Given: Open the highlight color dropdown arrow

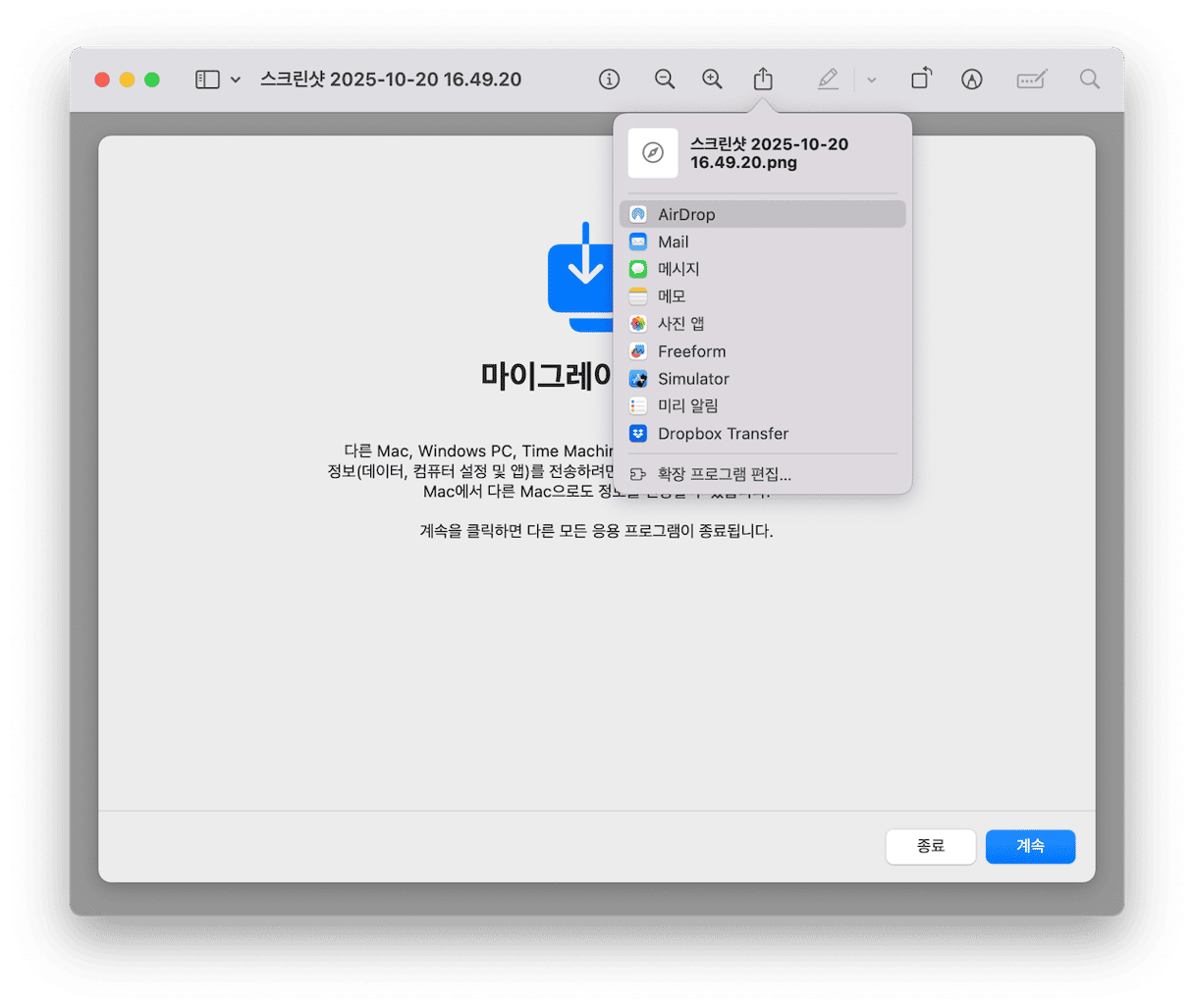Looking at the screenshot, I should 871,80.
